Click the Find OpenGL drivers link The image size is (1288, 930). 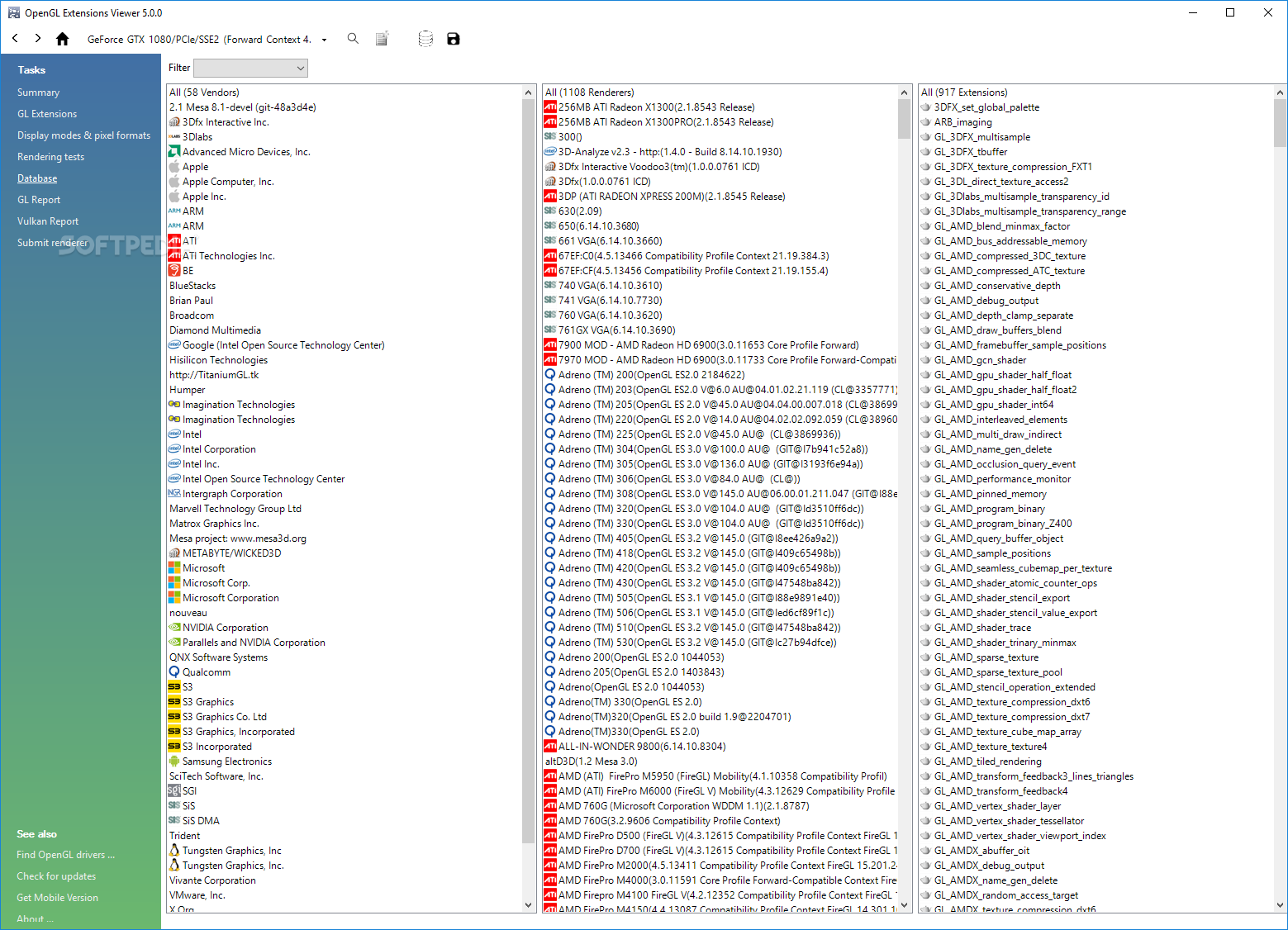(65, 855)
